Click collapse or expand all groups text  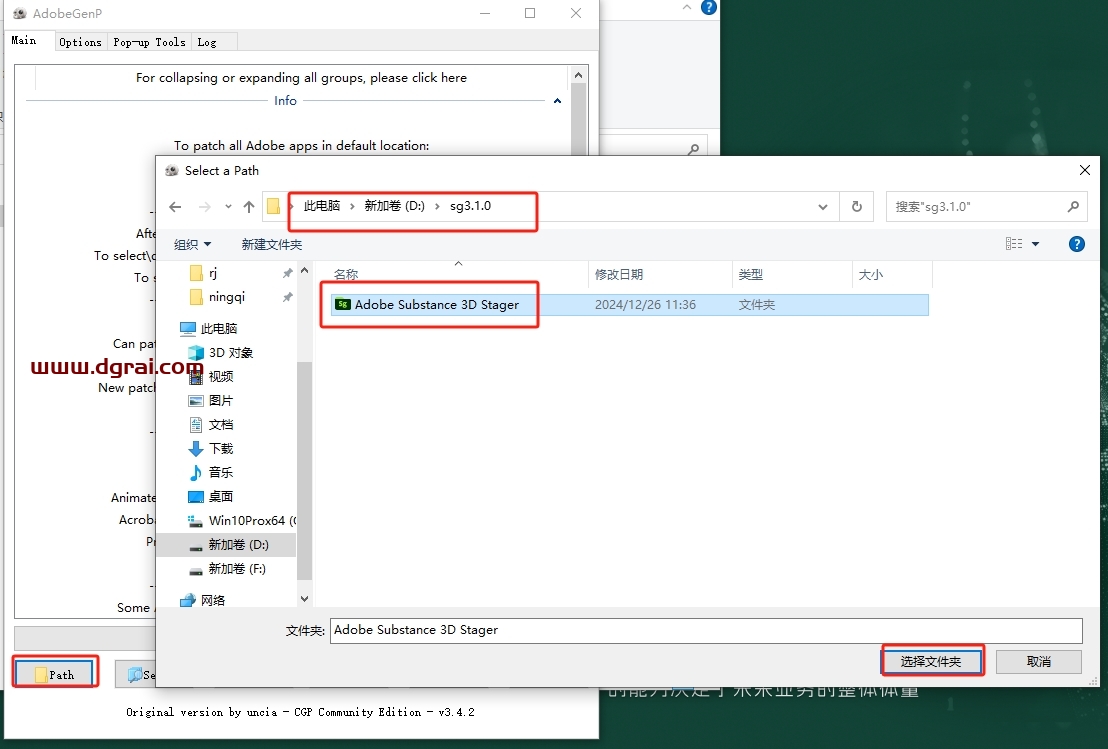click(x=301, y=78)
